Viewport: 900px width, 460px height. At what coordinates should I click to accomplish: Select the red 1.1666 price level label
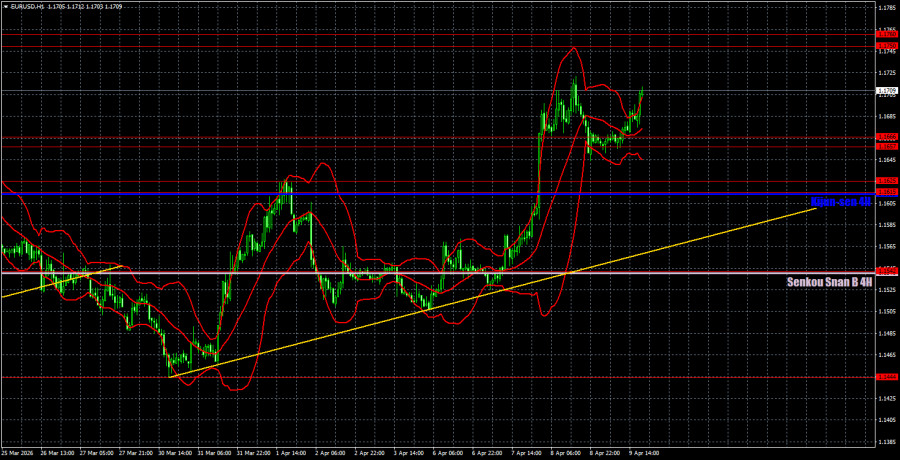tap(887, 137)
